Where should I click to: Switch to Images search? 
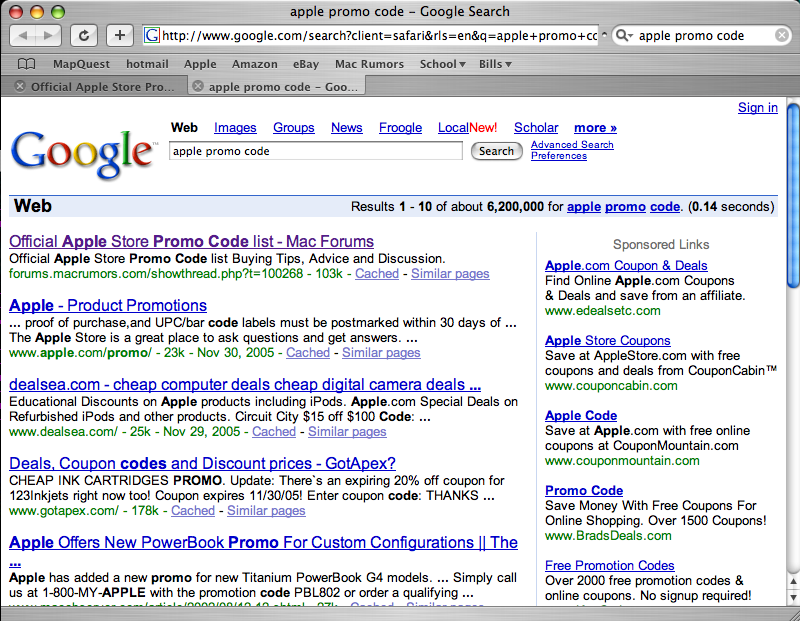click(235, 128)
